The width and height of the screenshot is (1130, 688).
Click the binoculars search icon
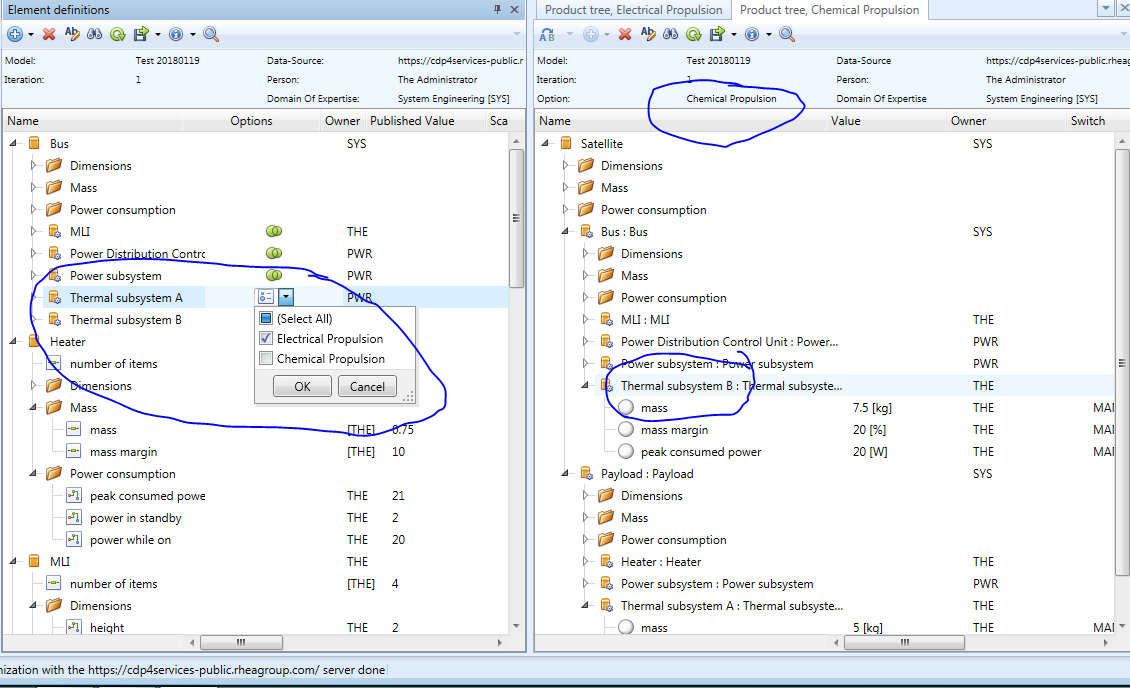[x=94, y=33]
